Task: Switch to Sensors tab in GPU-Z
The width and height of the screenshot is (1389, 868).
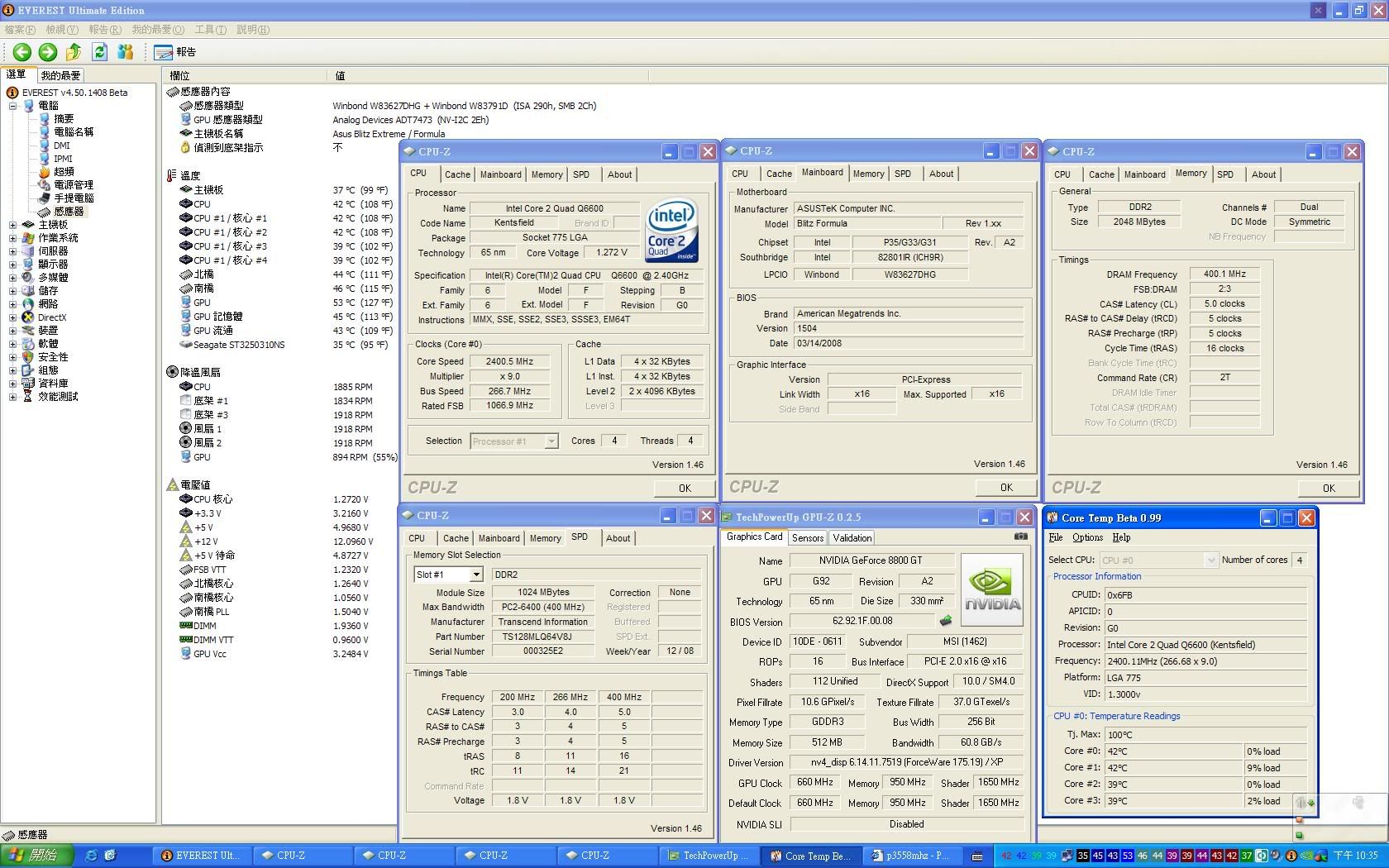Action: (808, 538)
